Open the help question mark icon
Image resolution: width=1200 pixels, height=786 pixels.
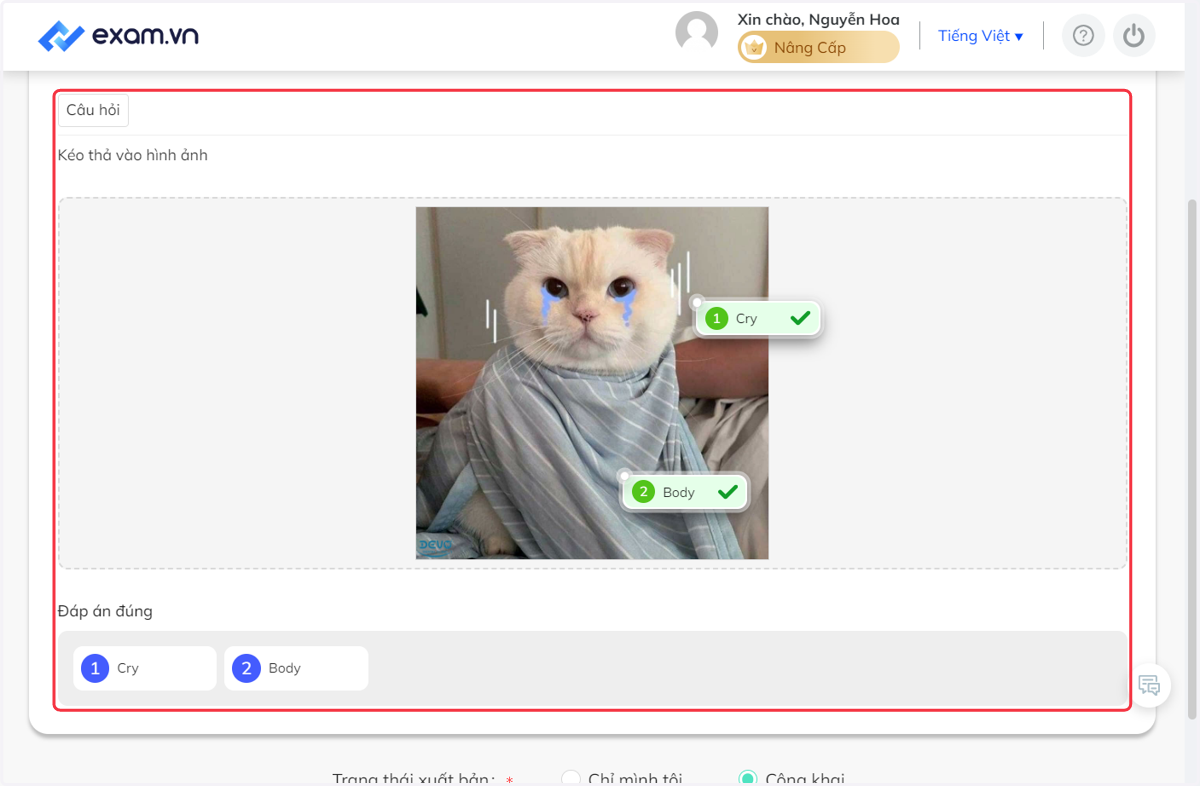tap(1083, 36)
